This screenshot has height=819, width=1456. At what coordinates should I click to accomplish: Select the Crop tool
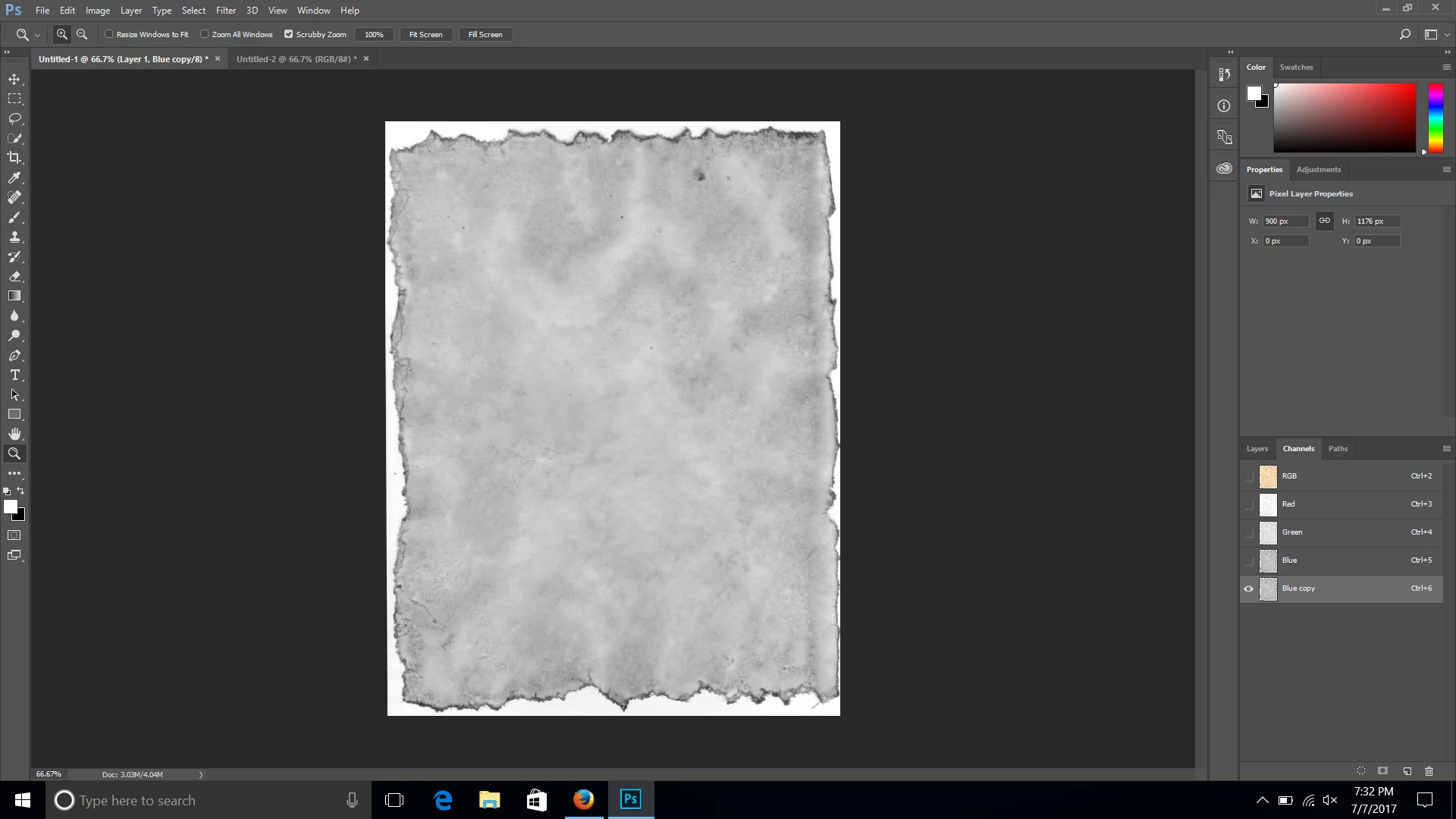tap(14, 158)
